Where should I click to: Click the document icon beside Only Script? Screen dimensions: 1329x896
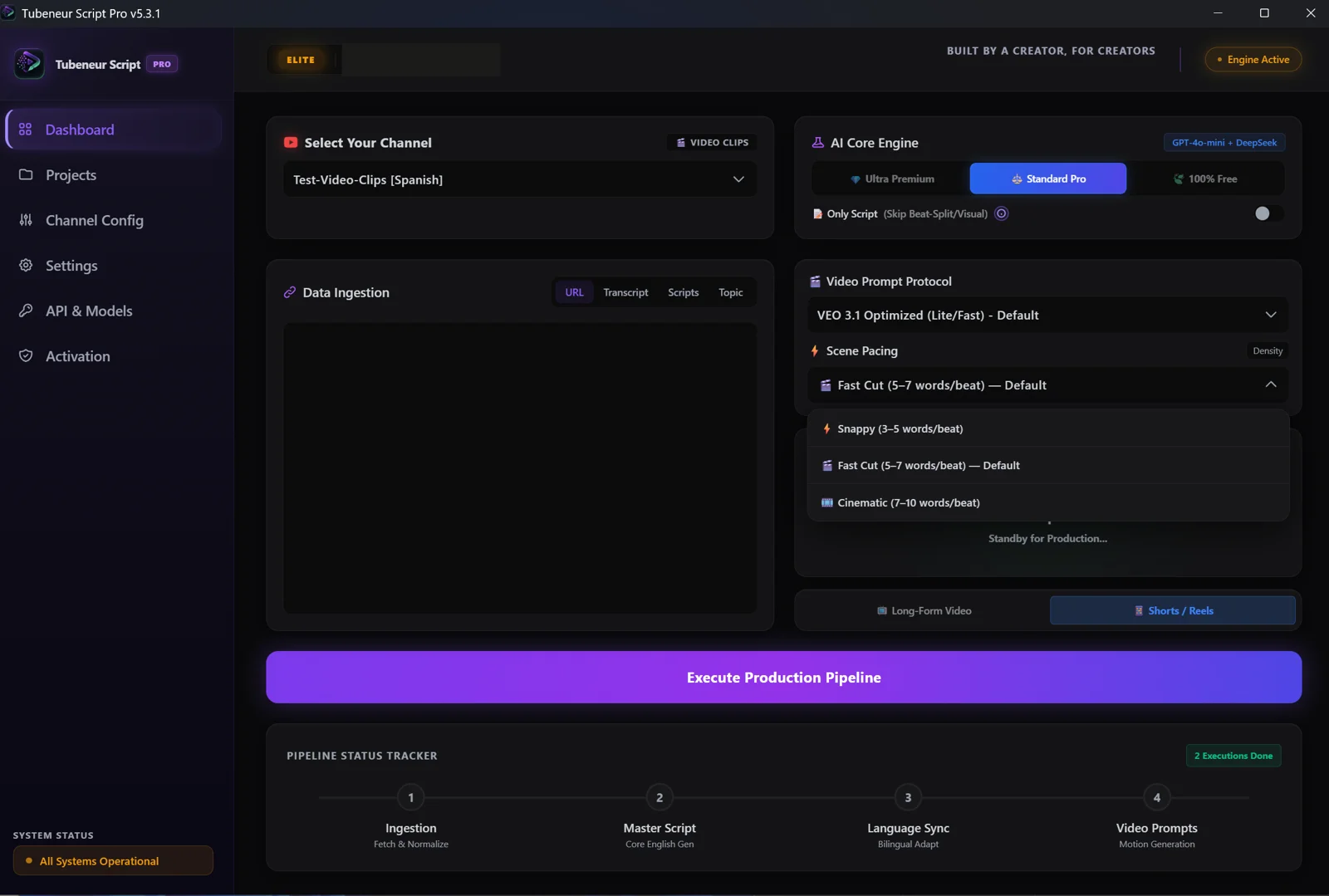coord(817,214)
